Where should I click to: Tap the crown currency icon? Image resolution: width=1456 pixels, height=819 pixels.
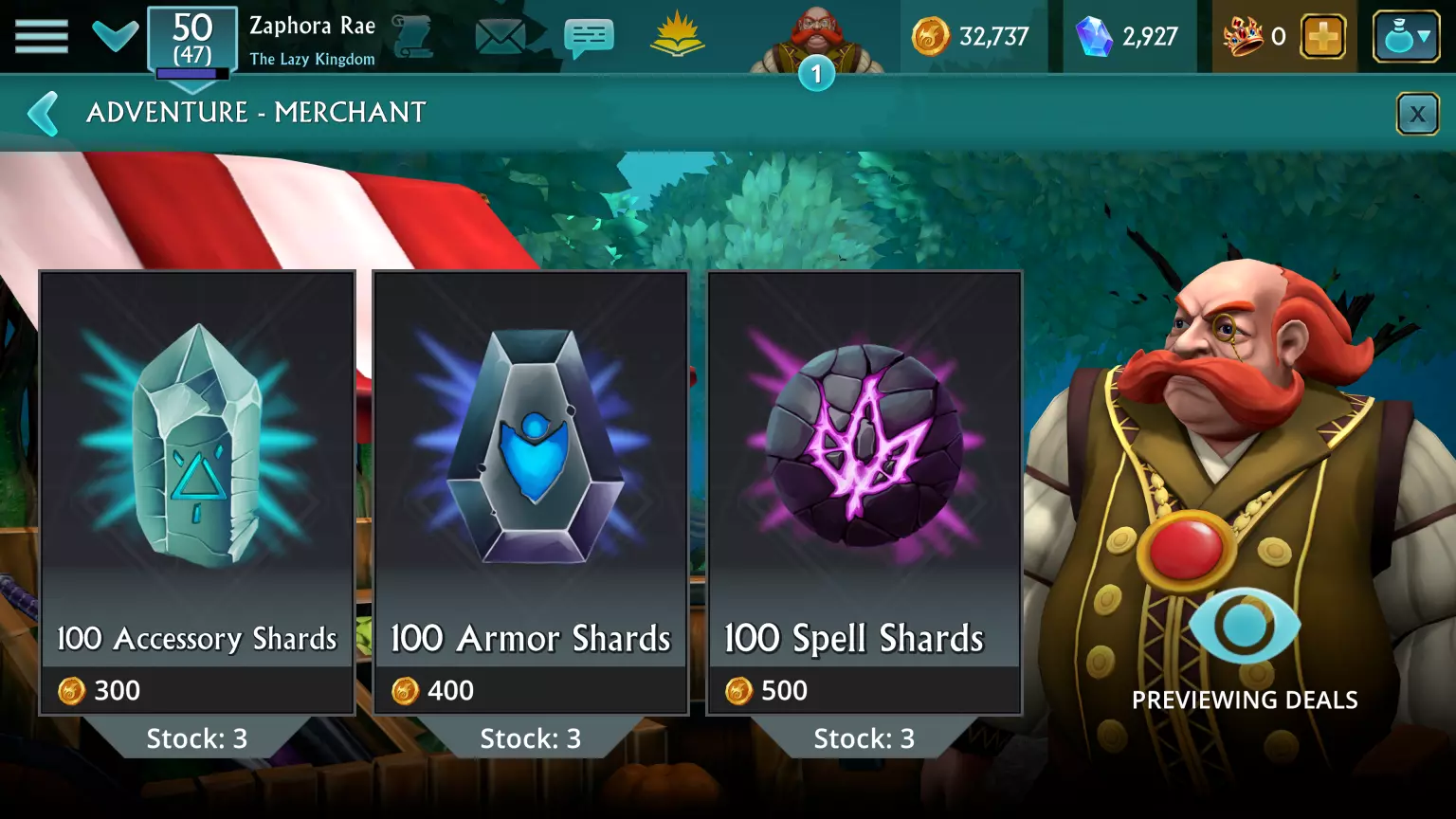click(x=1244, y=38)
